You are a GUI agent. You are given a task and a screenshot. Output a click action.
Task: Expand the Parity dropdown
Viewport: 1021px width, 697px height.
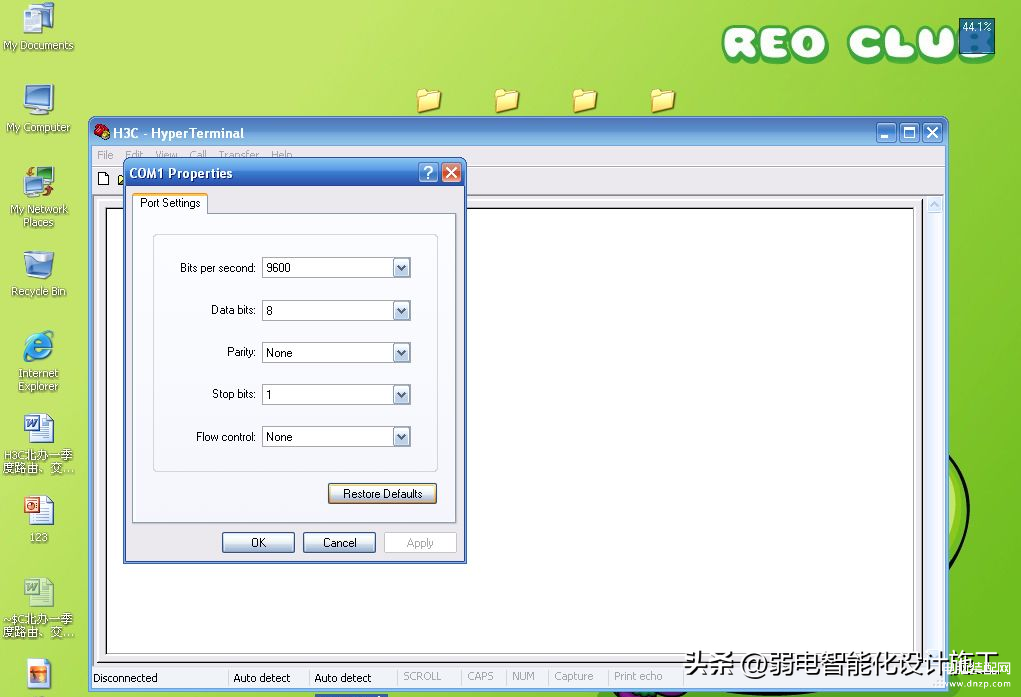point(402,353)
